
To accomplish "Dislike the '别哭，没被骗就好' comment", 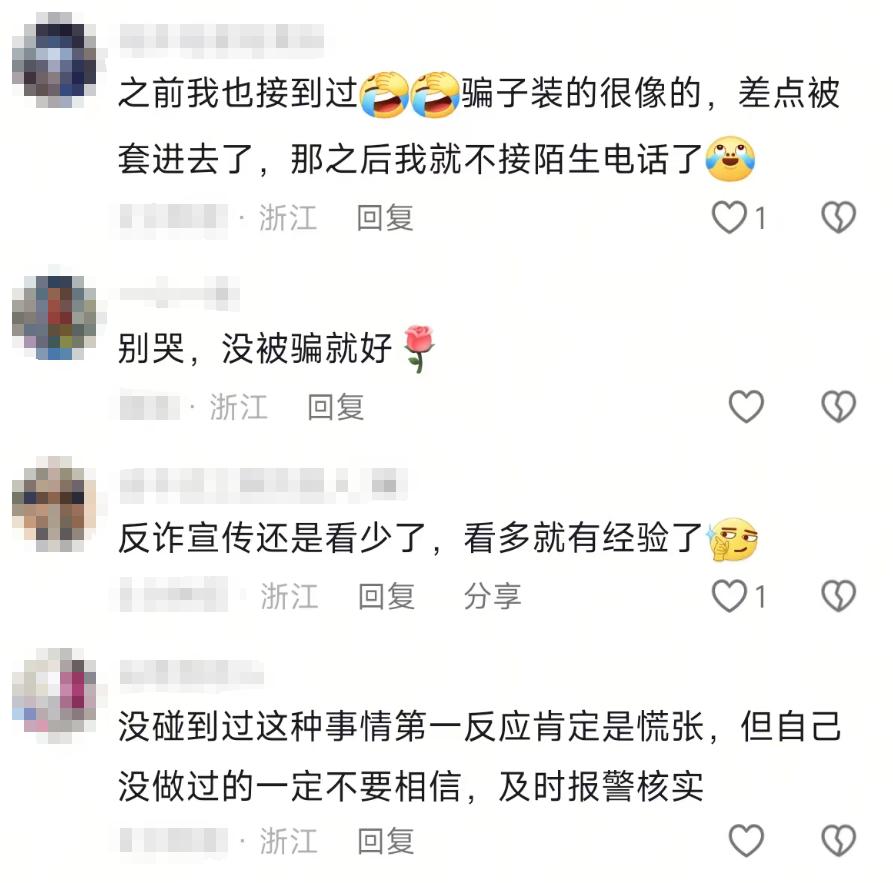I will (x=838, y=407).
